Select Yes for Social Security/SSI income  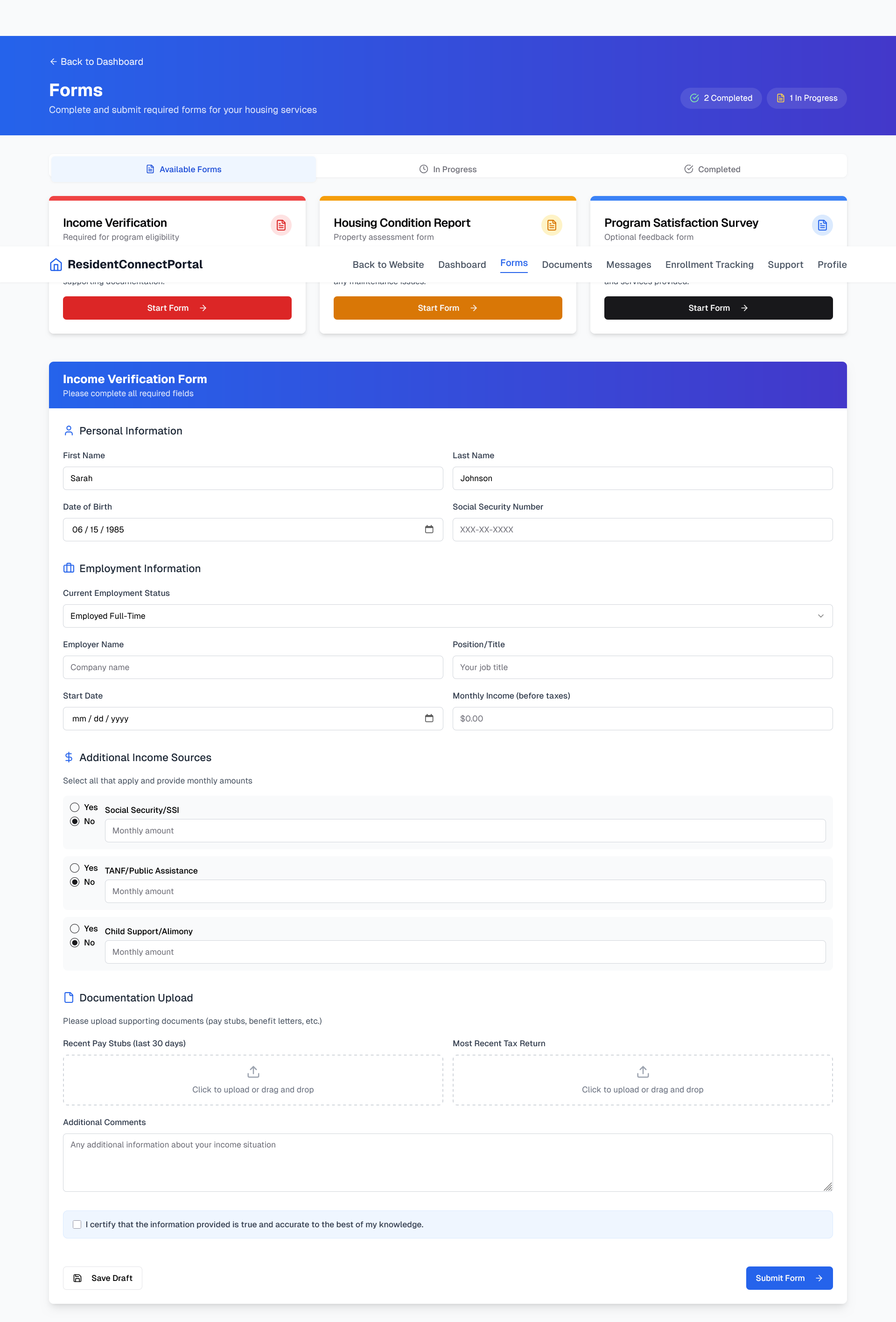pos(75,807)
